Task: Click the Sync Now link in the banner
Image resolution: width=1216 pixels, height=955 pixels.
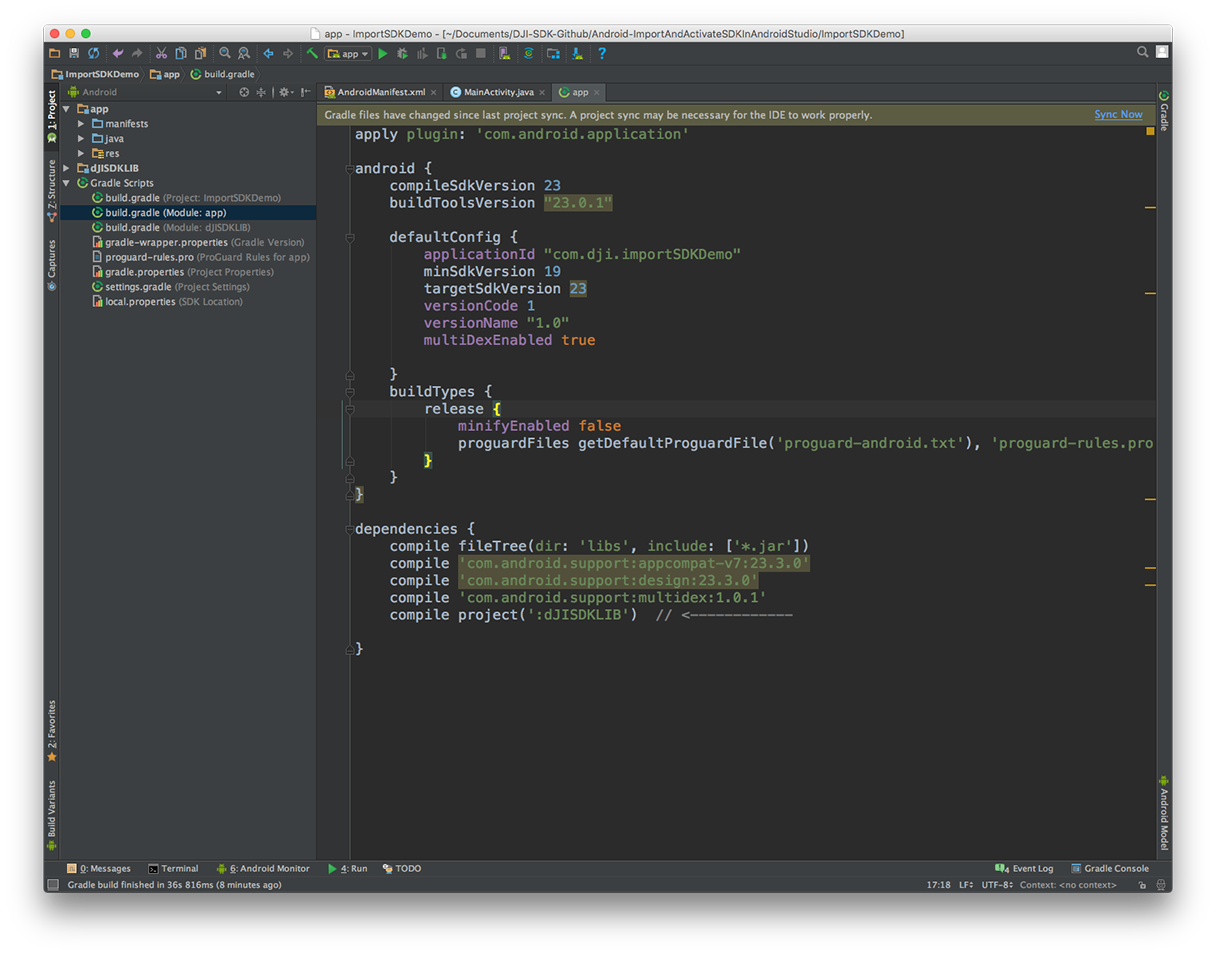Action: click(1118, 114)
